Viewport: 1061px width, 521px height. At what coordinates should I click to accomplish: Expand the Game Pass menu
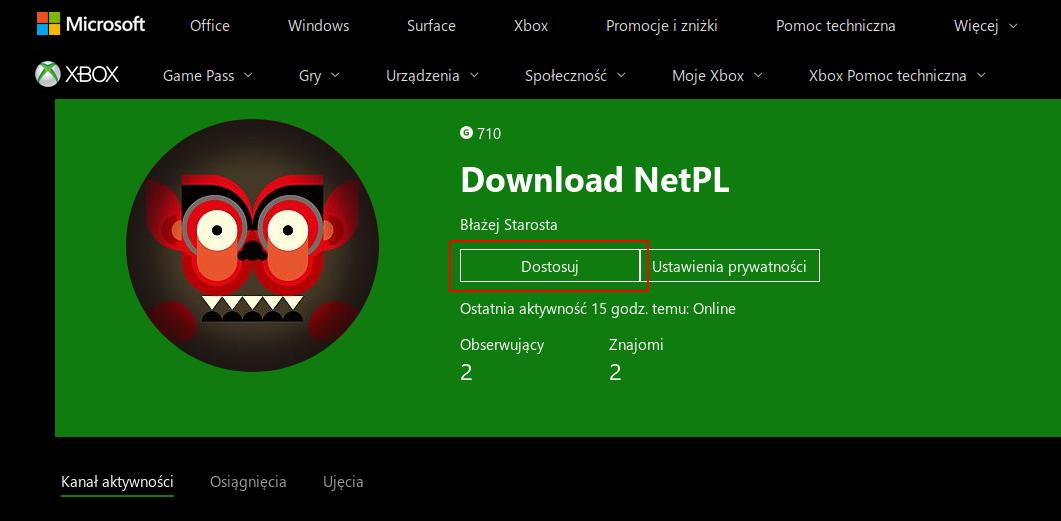[207, 76]
